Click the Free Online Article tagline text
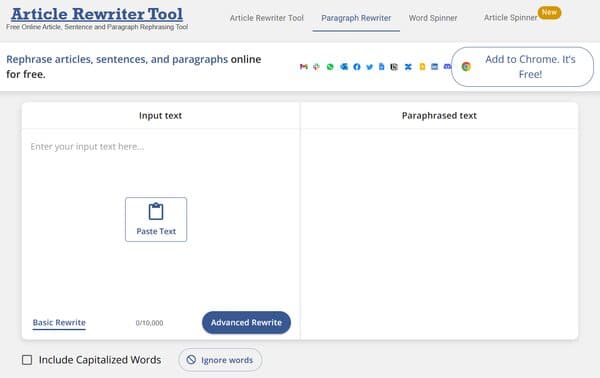 point(97,27)
